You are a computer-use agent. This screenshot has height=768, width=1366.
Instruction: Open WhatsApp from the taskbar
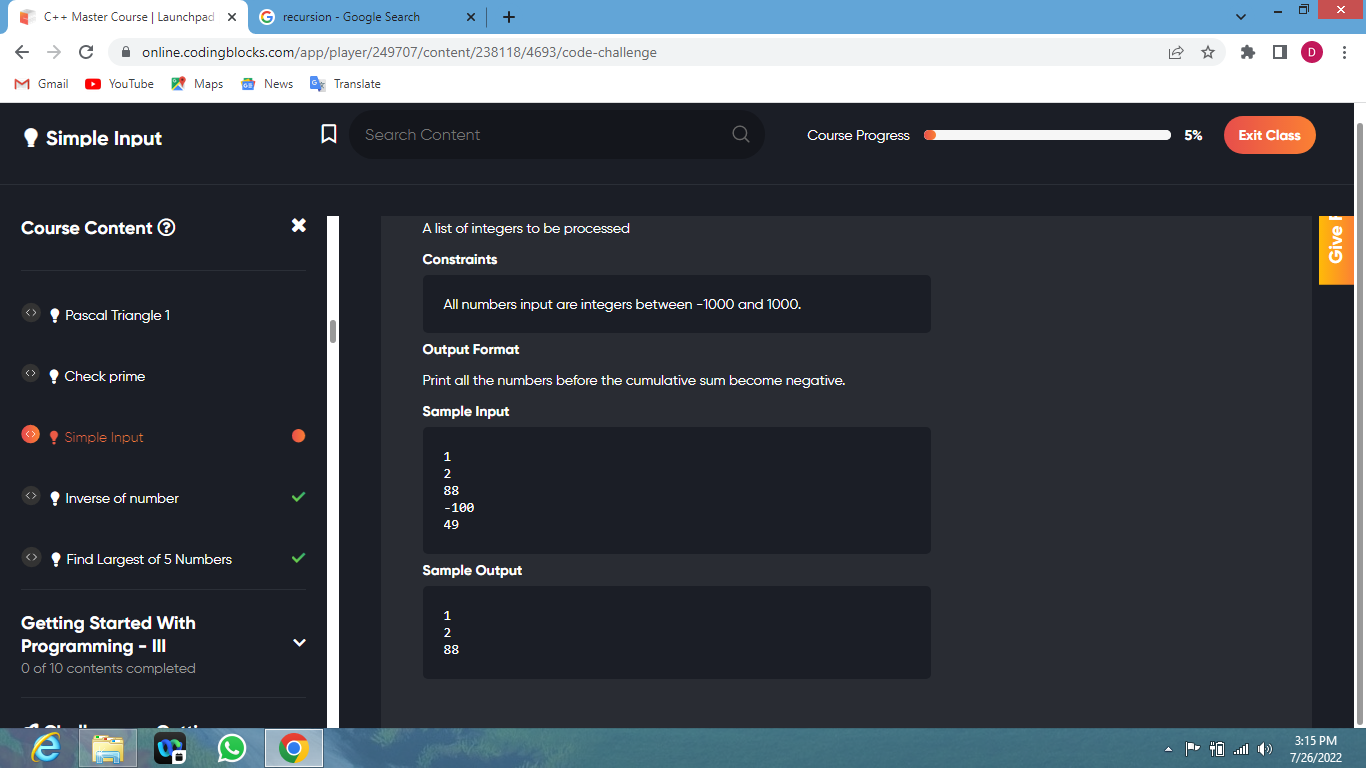pyautogui.click(x=232, y=748)
